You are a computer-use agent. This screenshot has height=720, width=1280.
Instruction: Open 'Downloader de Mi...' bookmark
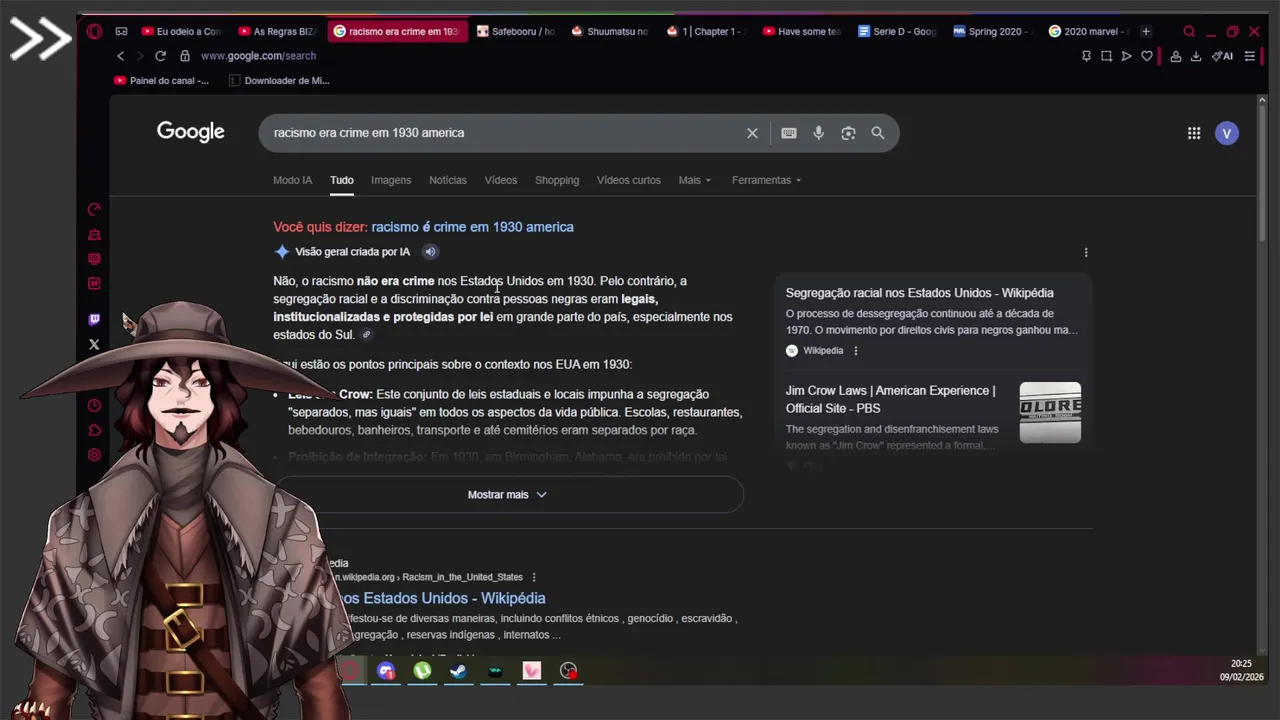click(279, 80)
